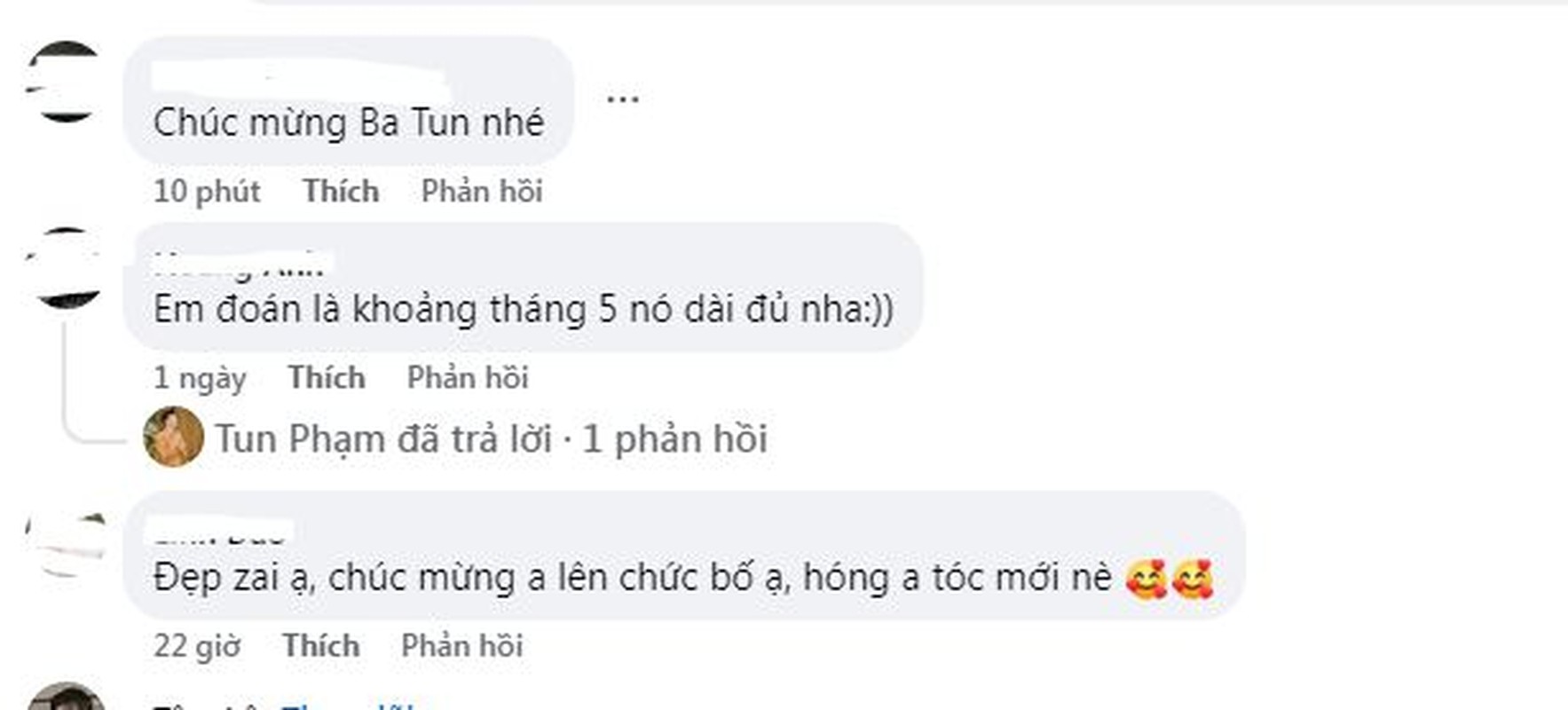Click Thích under the second comment
Screen dimensions: 1568x710
point(327,377)
